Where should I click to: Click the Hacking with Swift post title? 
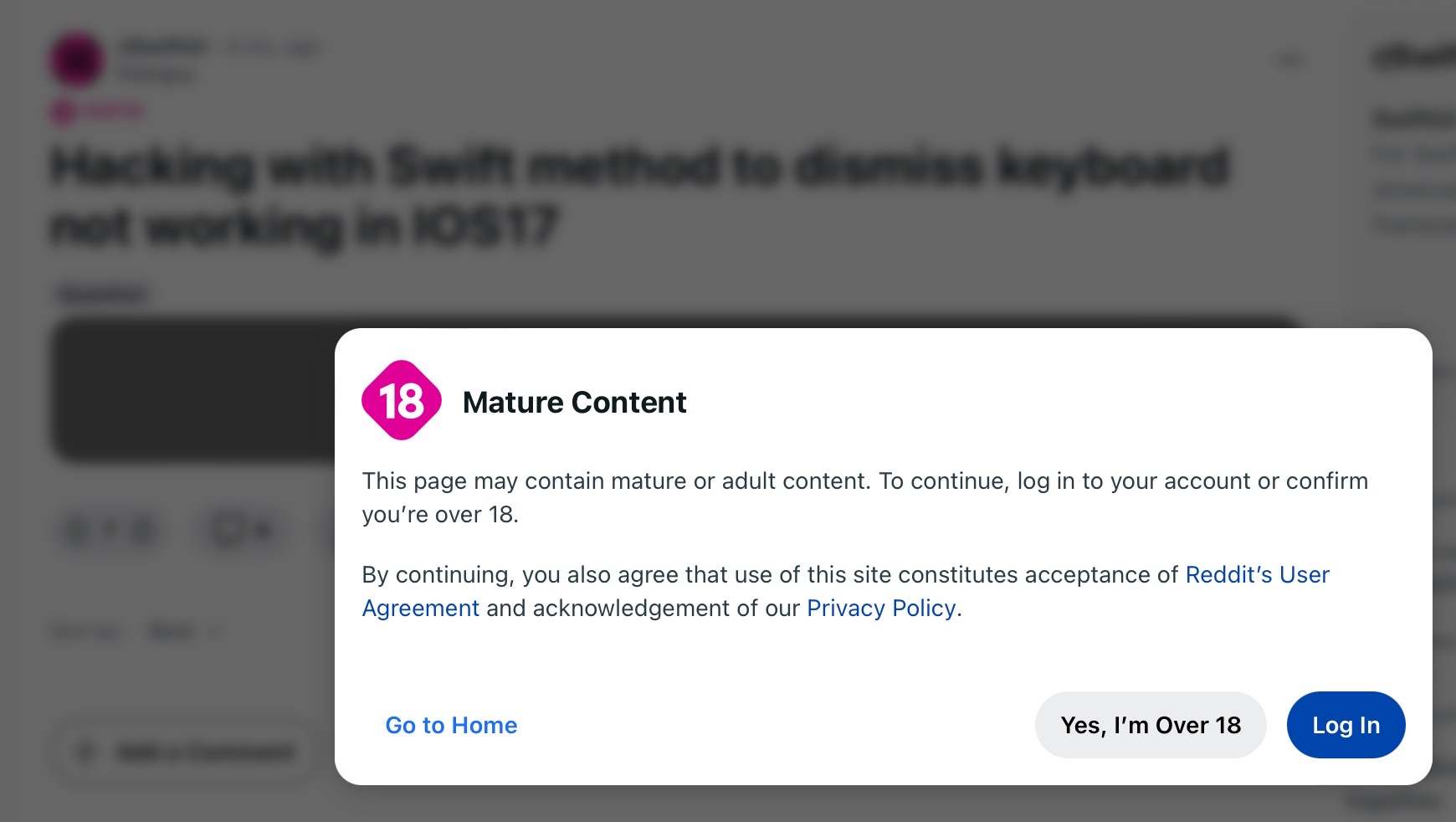pyautogui.click(x=639, y=196)
